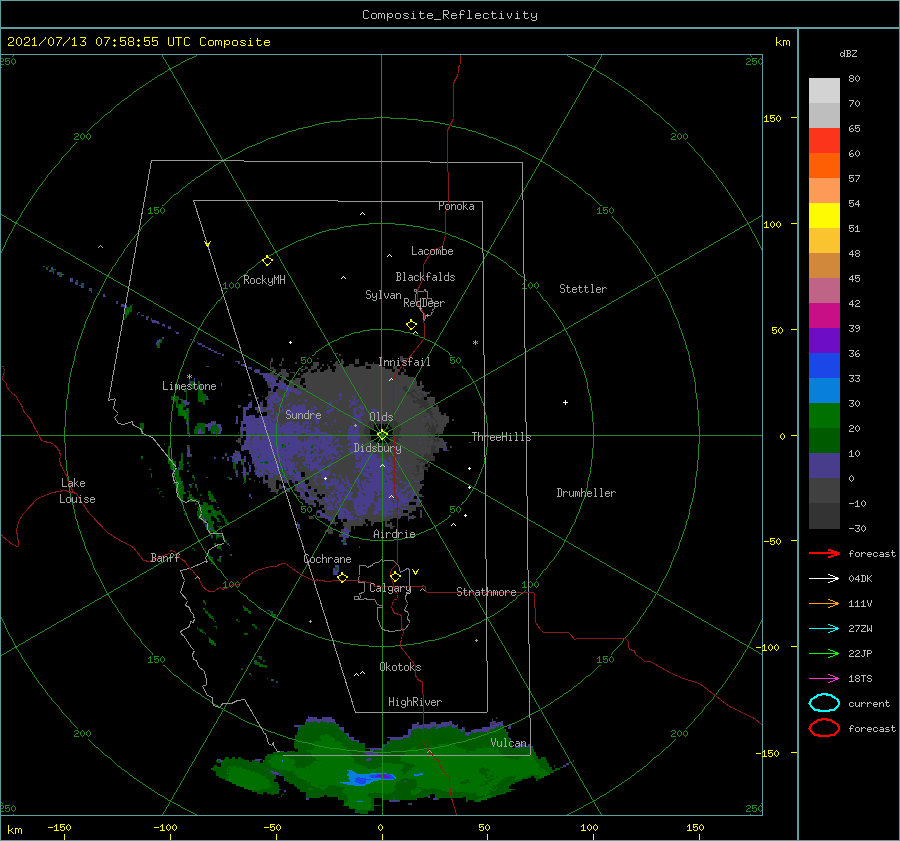Select the white 80 dBZ color swatch
900x841 pixels.
point(824,90)
